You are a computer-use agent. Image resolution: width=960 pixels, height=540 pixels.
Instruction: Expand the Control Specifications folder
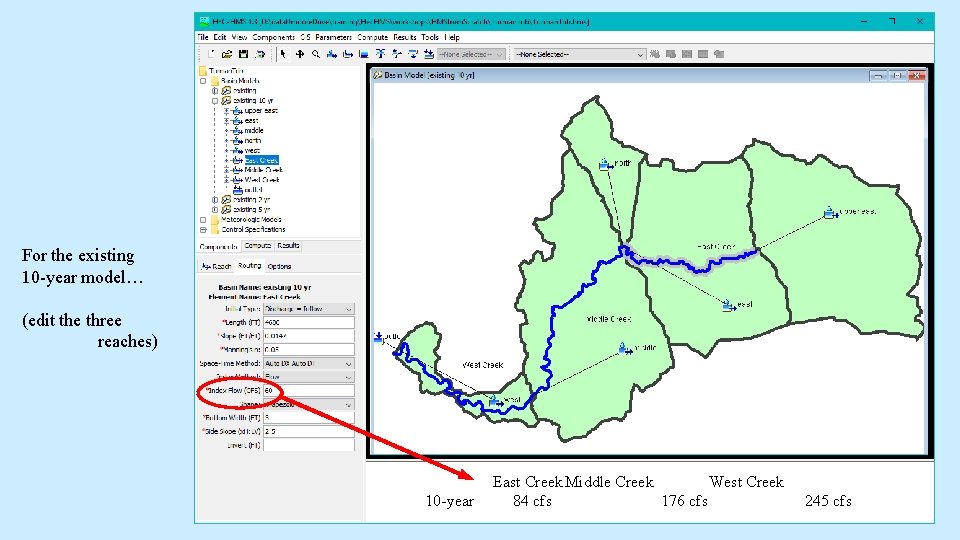coord(203,230)
